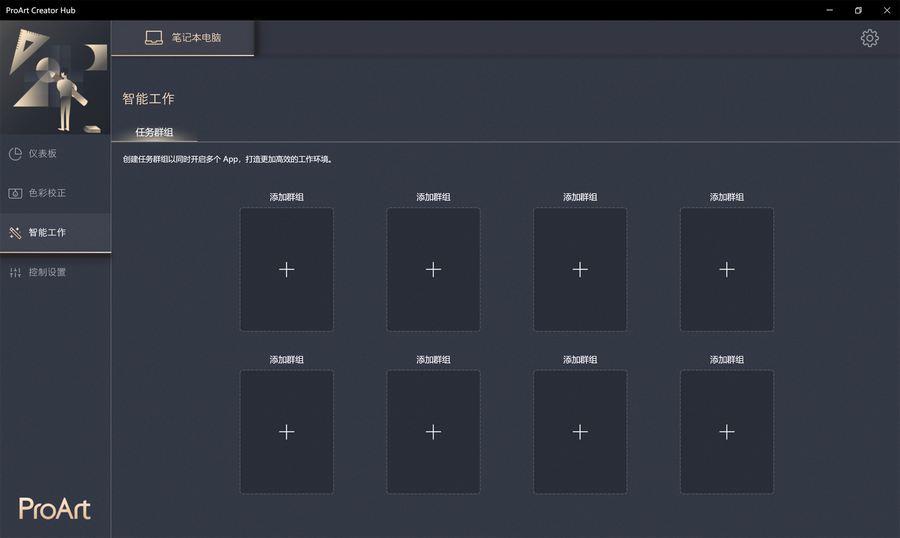Add group using third top-row plus card
Screen dimensions: 900x538
(x=580, y=269)
